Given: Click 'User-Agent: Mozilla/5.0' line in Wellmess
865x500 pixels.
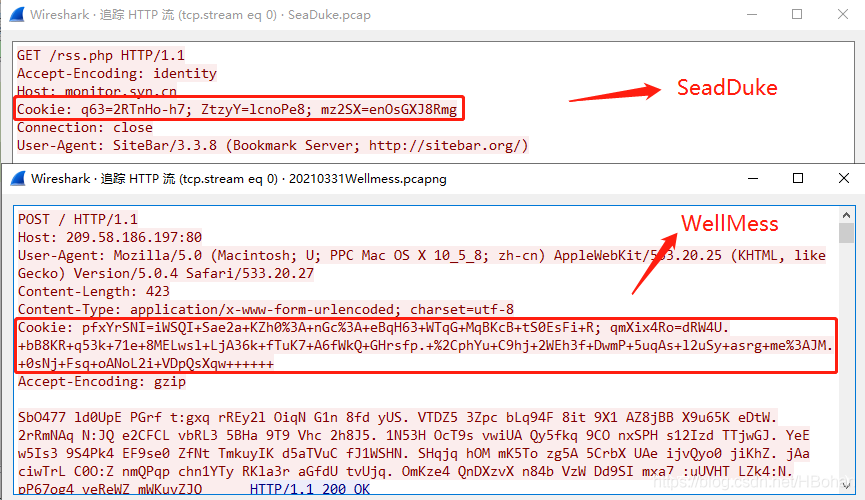Looking at the screenshot, I should pyautogui.click(x=421, y=256).
